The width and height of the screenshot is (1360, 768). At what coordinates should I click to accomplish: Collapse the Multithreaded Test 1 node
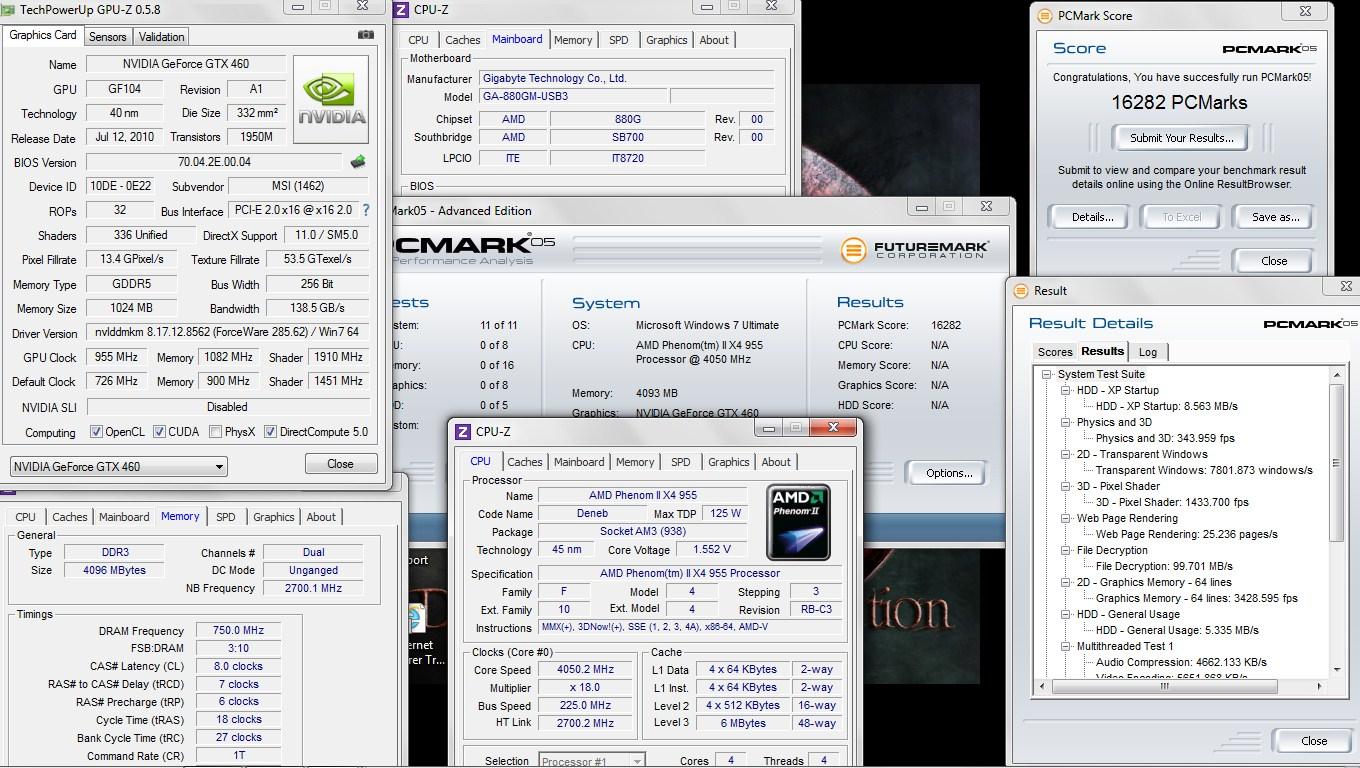[1066, 646]
